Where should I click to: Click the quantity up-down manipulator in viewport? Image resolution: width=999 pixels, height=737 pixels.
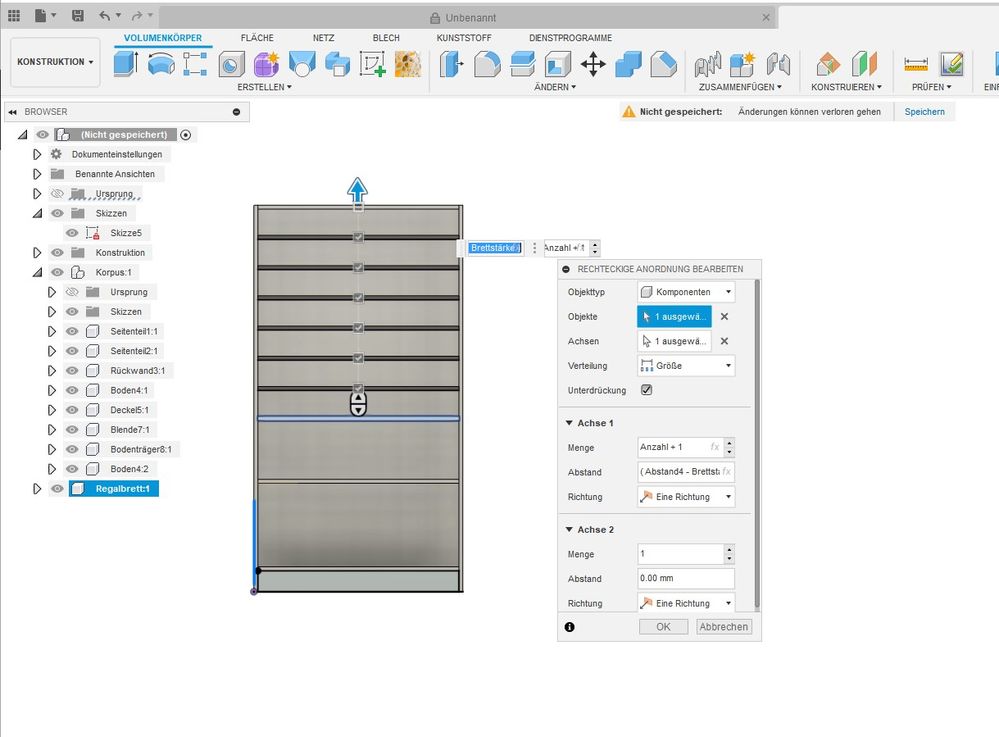coord(358,404)
